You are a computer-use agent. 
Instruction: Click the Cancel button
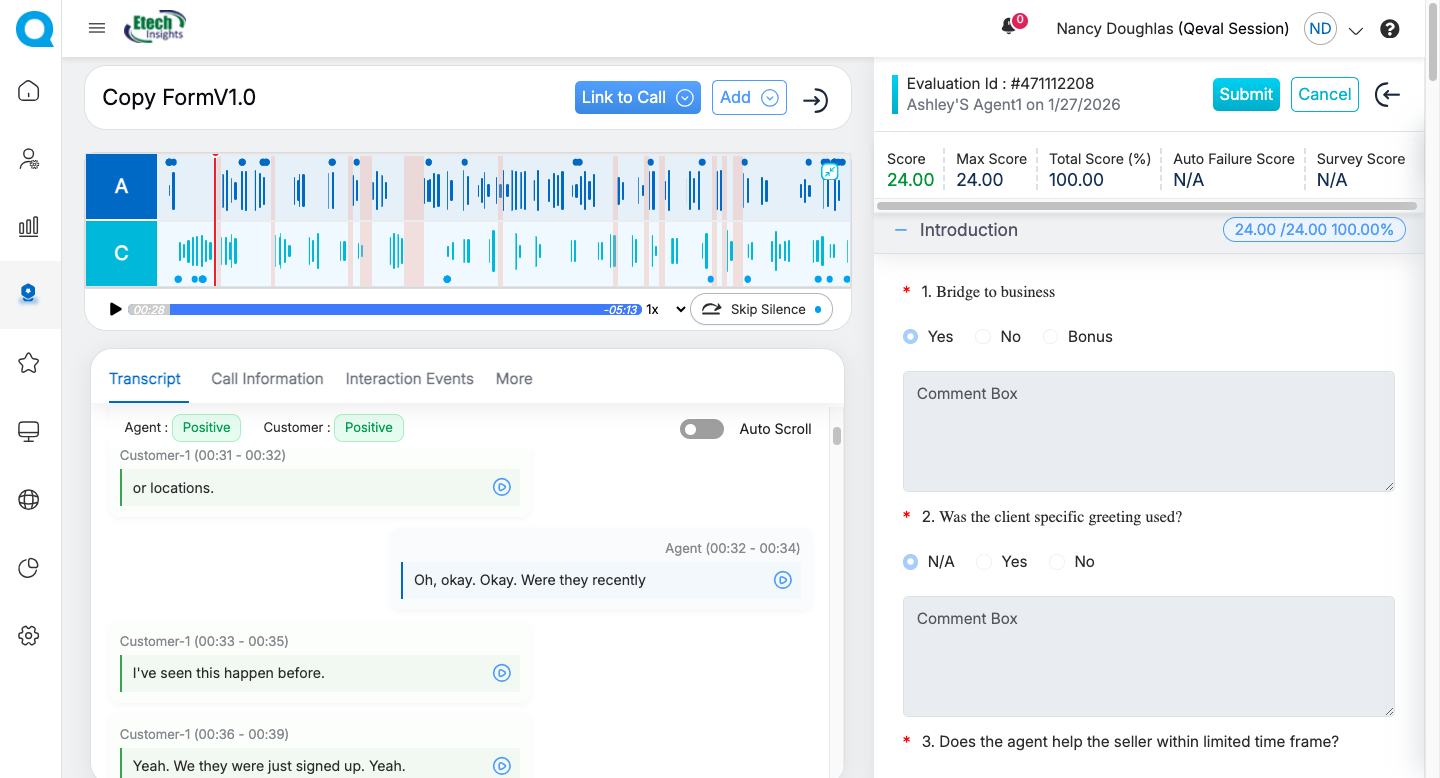coord(1324,94)
